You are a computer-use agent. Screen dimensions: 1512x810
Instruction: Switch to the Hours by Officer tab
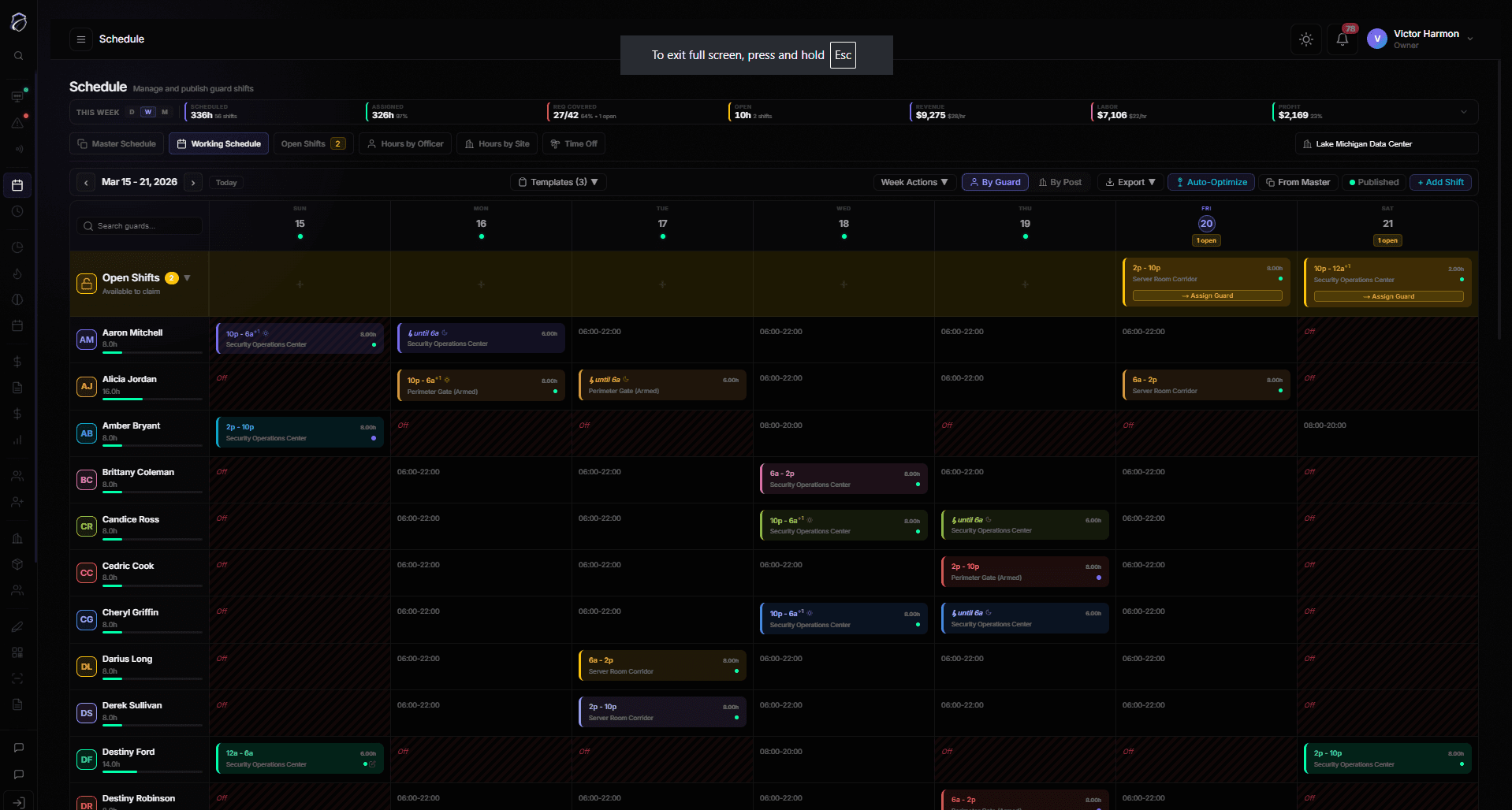click(404, 143)
